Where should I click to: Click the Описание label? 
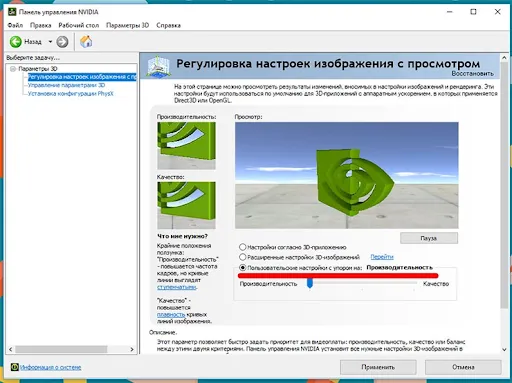coord(163,332)
